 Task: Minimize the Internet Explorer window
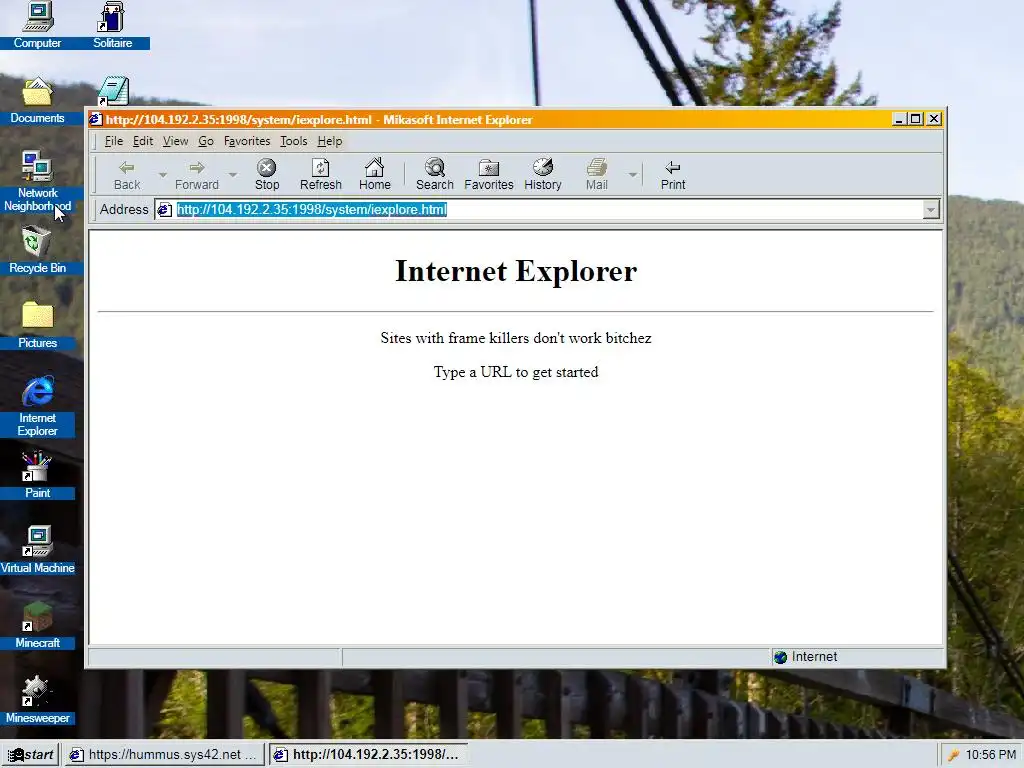point(899,119)
